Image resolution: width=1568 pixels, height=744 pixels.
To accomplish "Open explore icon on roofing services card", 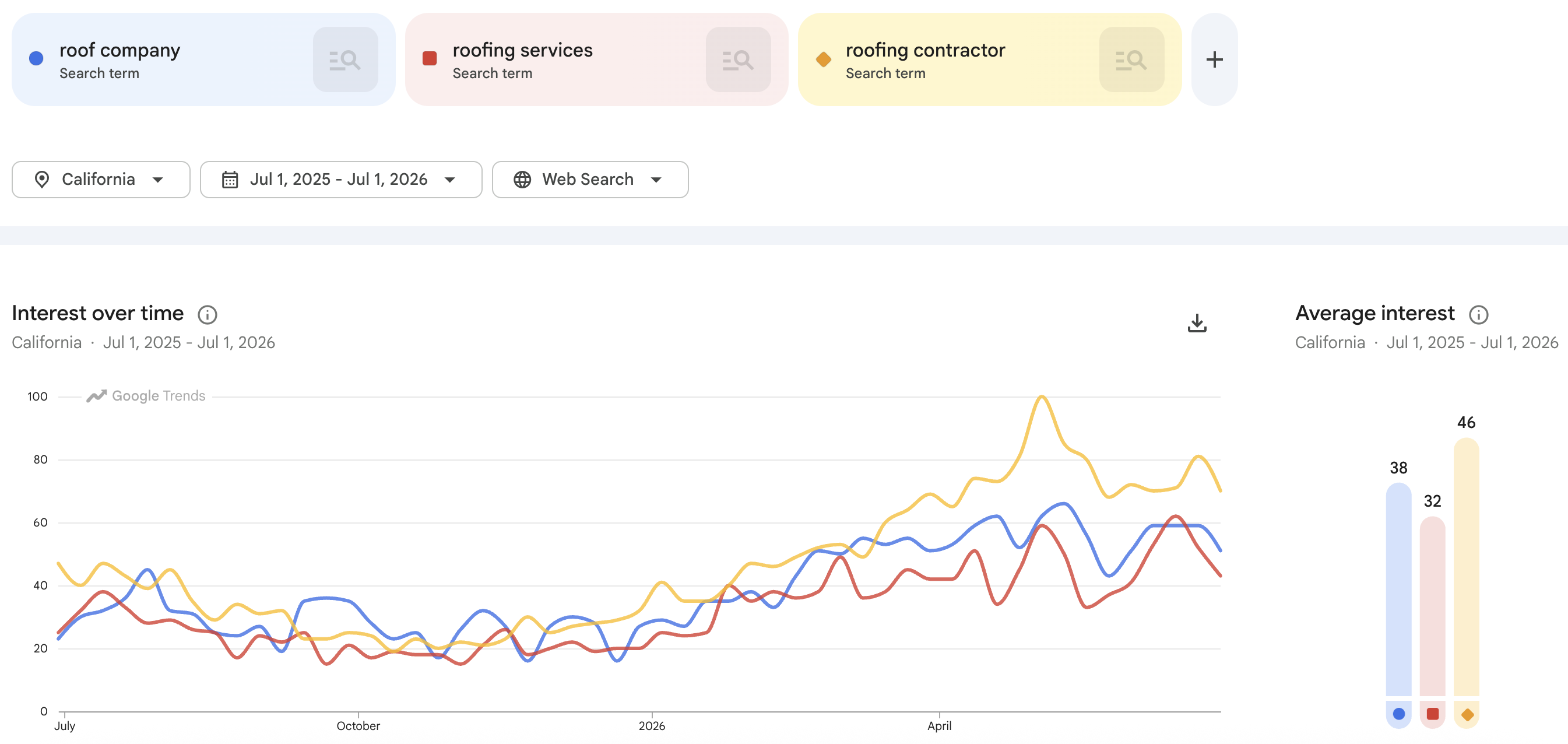I will point(739,59).
